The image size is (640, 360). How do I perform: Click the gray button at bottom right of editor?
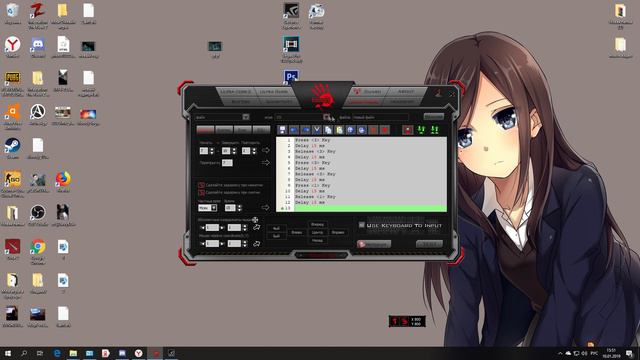429,244
